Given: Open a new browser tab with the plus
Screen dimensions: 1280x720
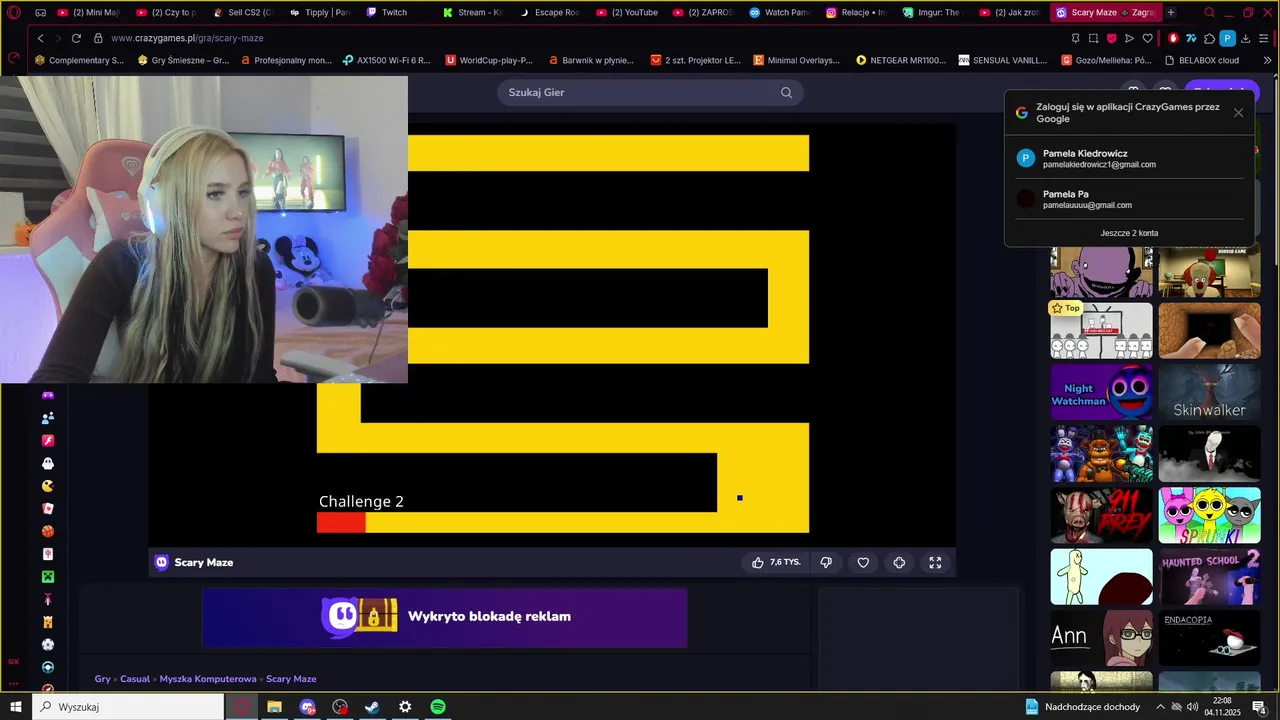Looking at the screenshot, I should 1171,12.
